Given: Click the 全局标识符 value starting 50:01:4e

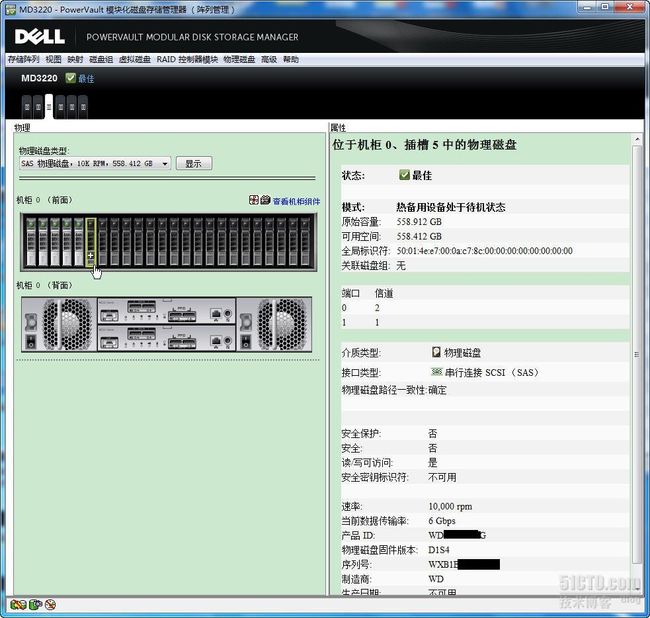Looking at the screenshot, I should point(484,251).
